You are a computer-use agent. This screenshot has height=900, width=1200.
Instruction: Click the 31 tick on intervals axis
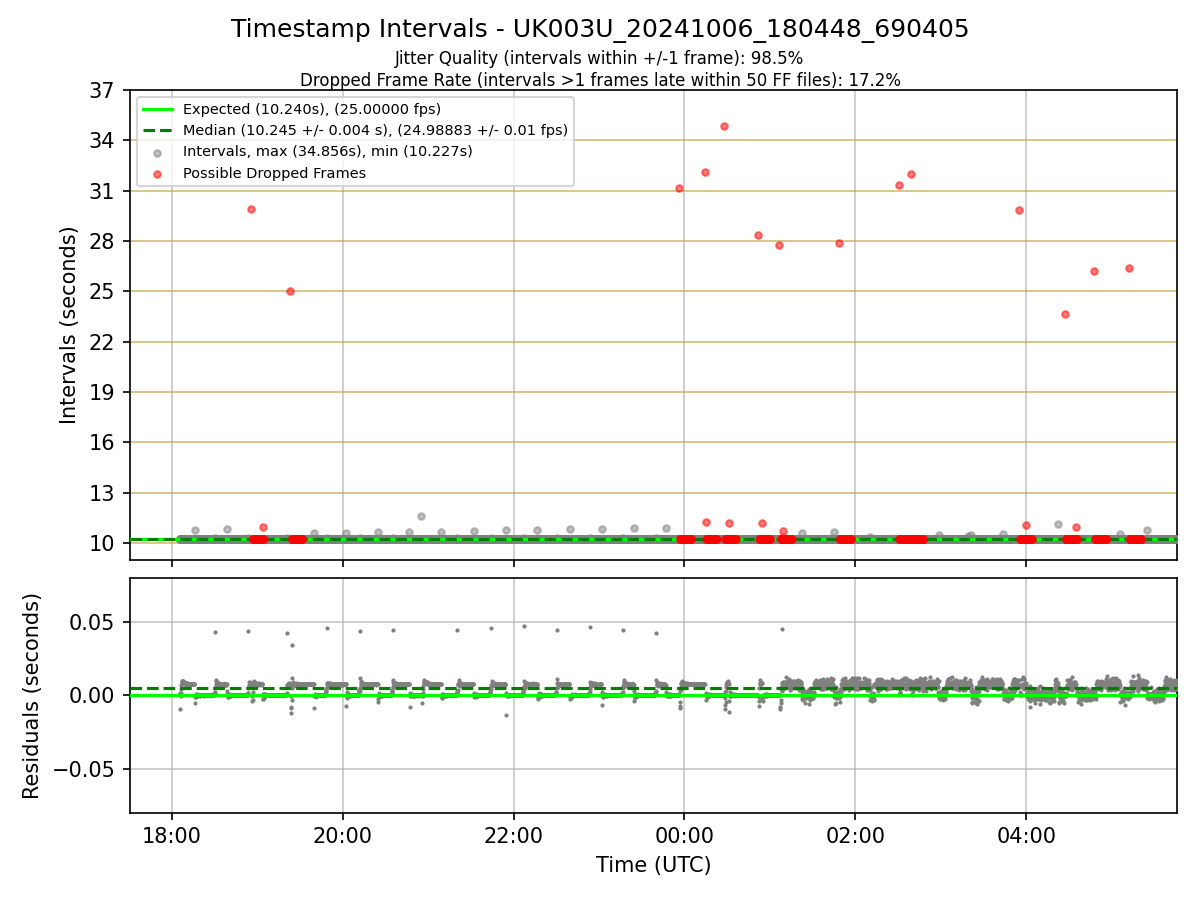coord(104,191)
